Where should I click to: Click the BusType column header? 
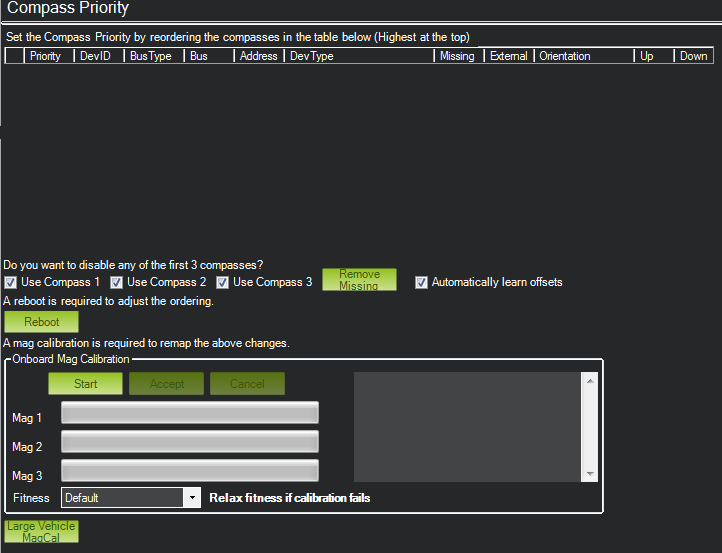click(x=154, y=56)
